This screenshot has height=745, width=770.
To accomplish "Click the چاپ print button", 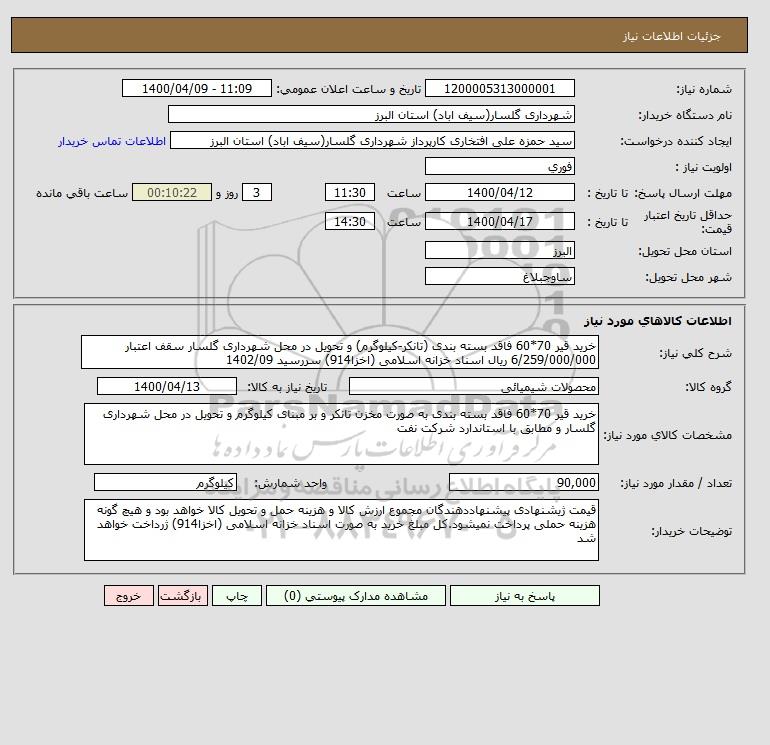I will pyautogui.click(x=237, y=596).
